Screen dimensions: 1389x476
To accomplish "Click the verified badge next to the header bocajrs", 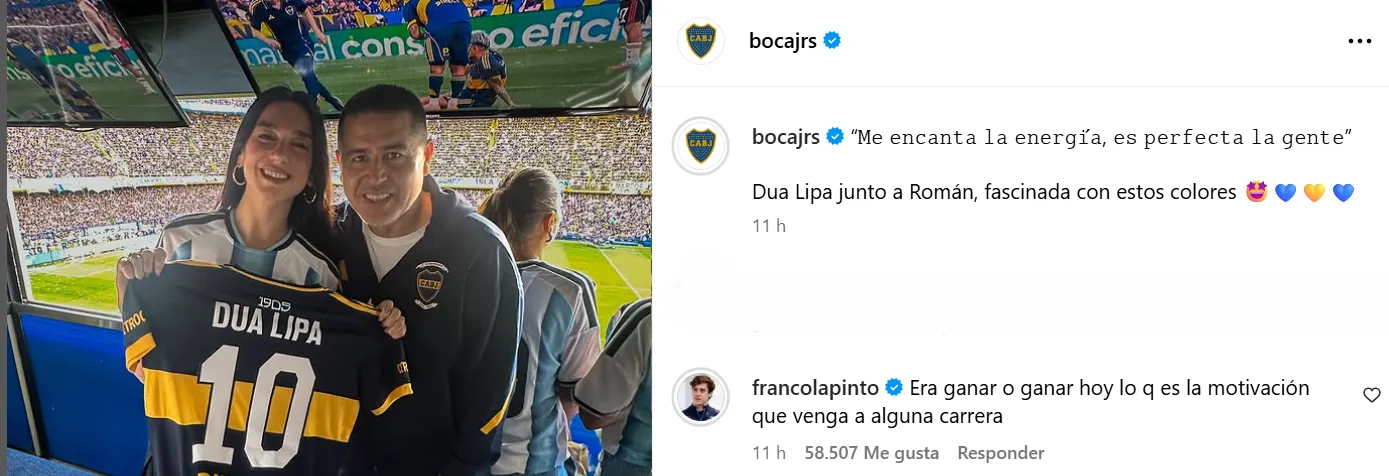I will 832,40.
